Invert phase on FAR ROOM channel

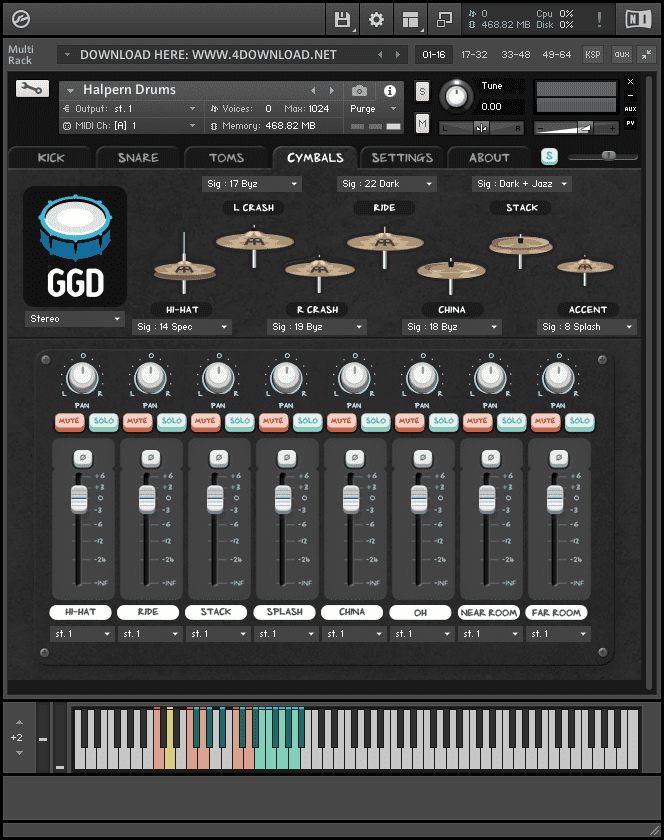click(x=558, y=458)
